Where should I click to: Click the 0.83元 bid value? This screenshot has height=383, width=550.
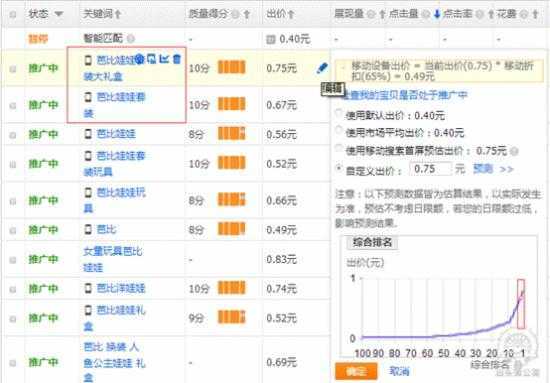tap(281, 259)
